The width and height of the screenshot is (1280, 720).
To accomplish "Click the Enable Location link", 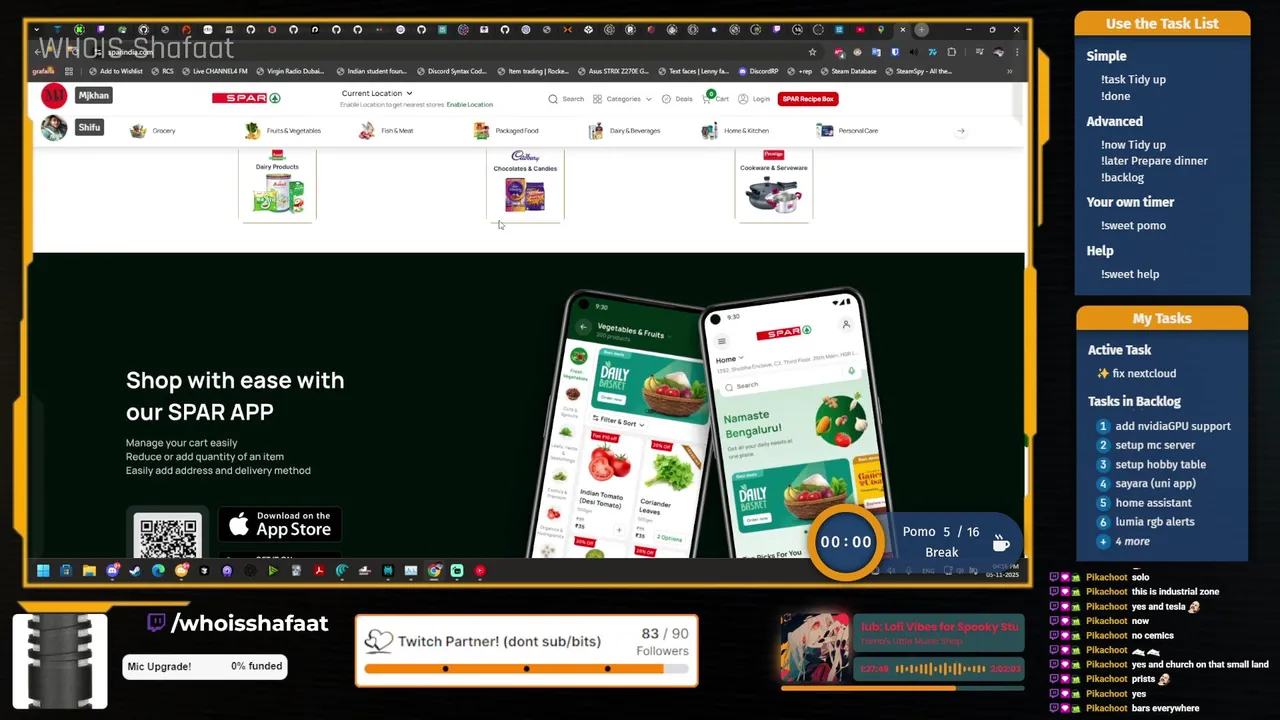I will pyautogui.click(x=470, y=104).
